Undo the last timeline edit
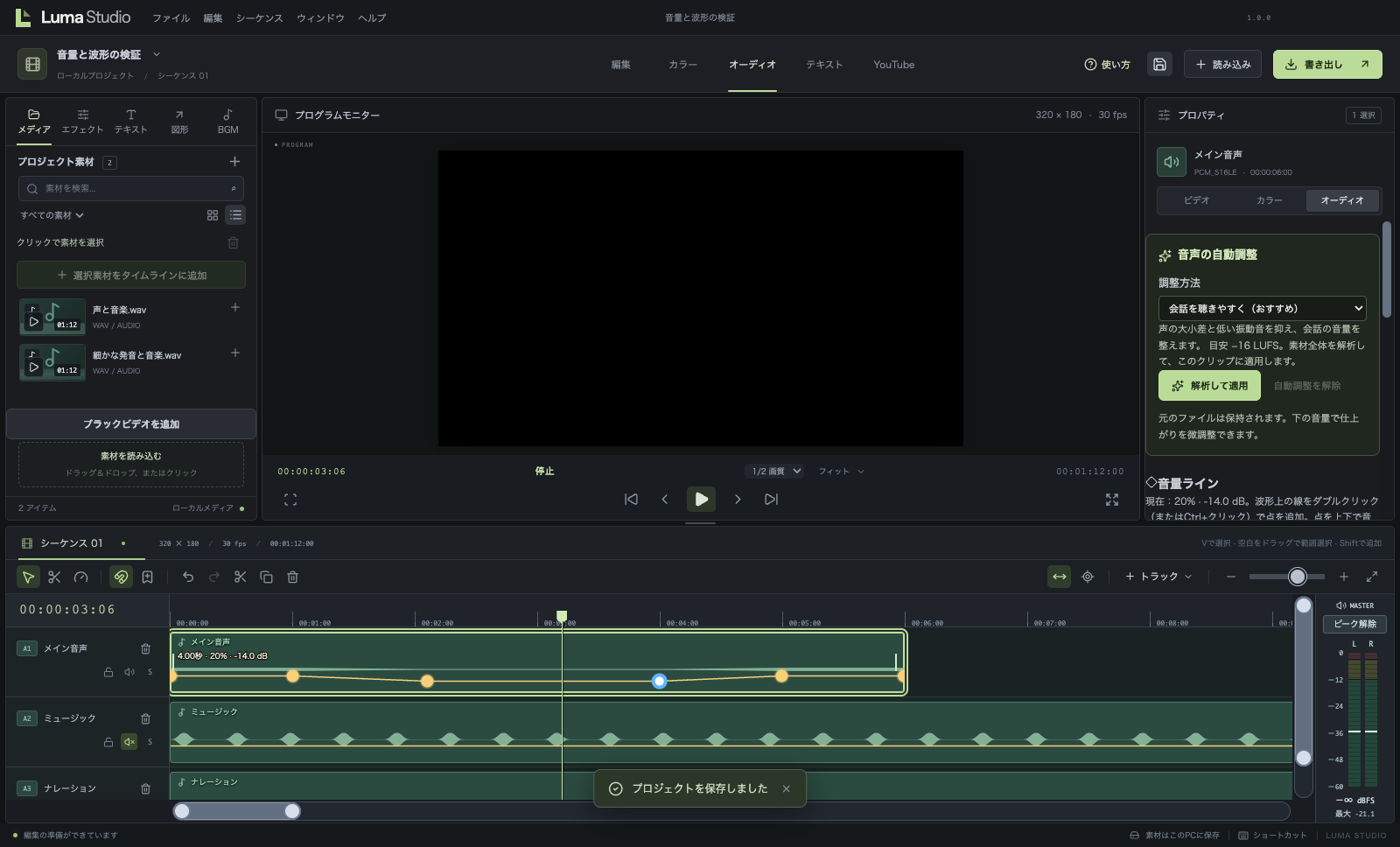Viewport: 1400px width, 847px height. coord(188,577)
